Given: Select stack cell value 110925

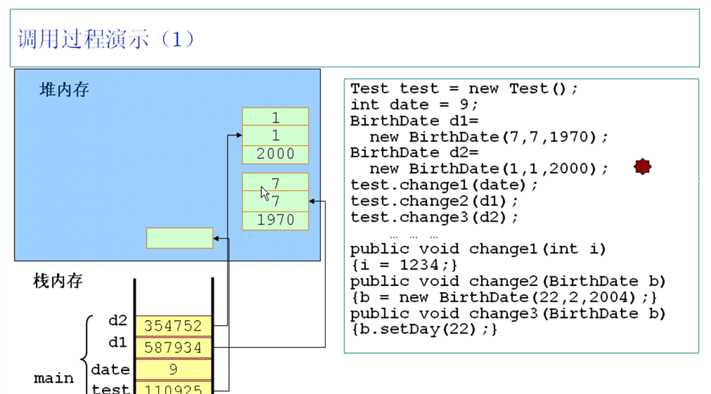Looking at the screenshot, I should click(x=173, y=388).
